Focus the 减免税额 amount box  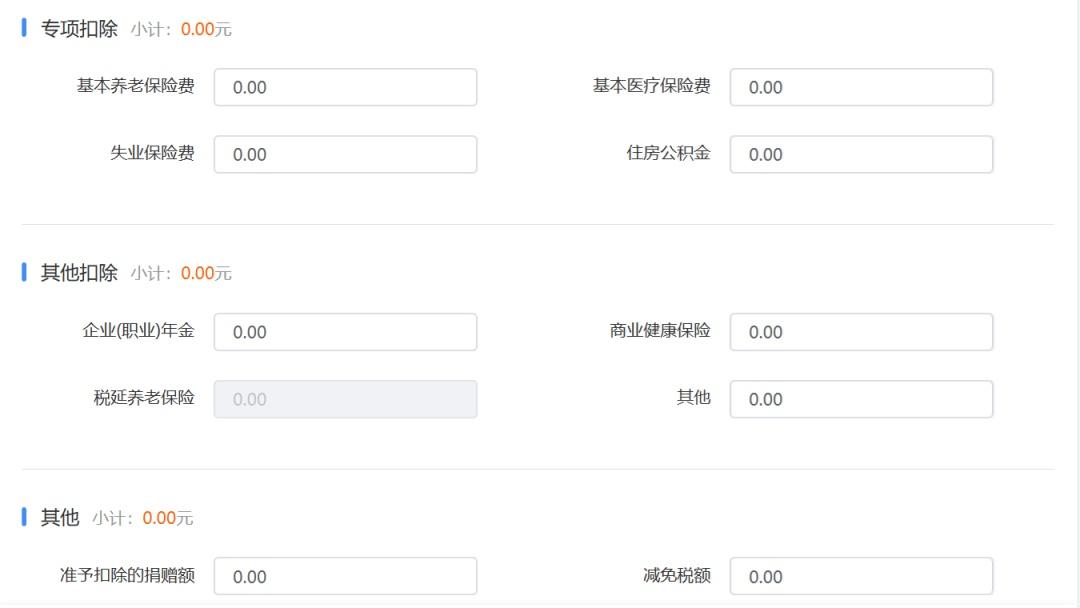[861, 576]
